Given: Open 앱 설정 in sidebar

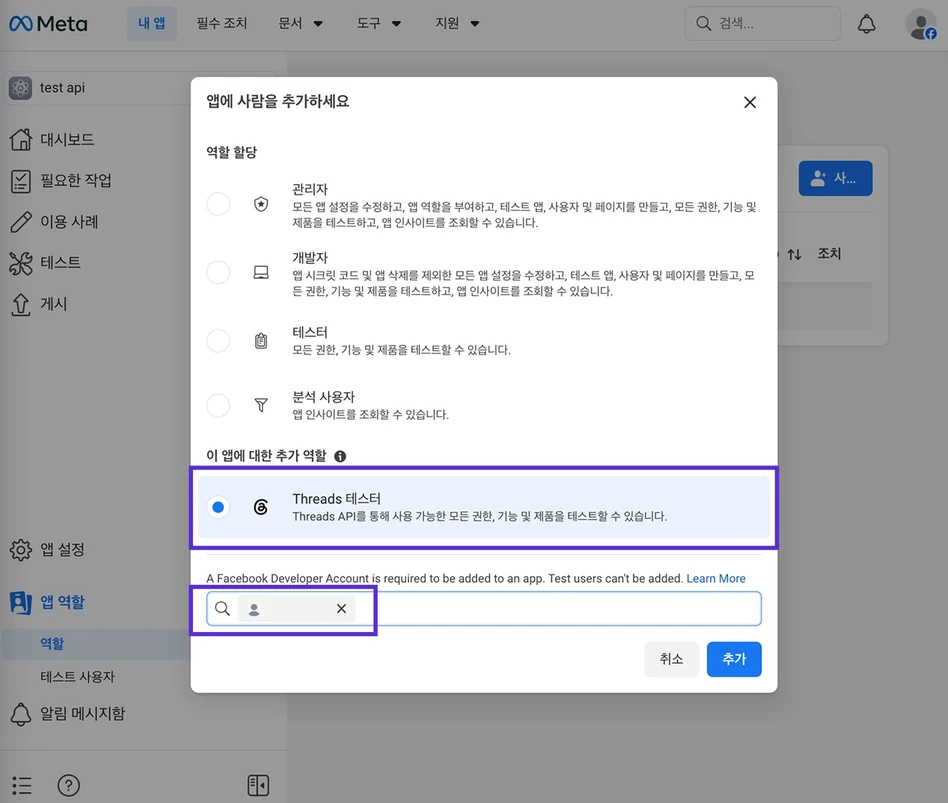Looking at the screenshot, I should (x=62, y=550).
